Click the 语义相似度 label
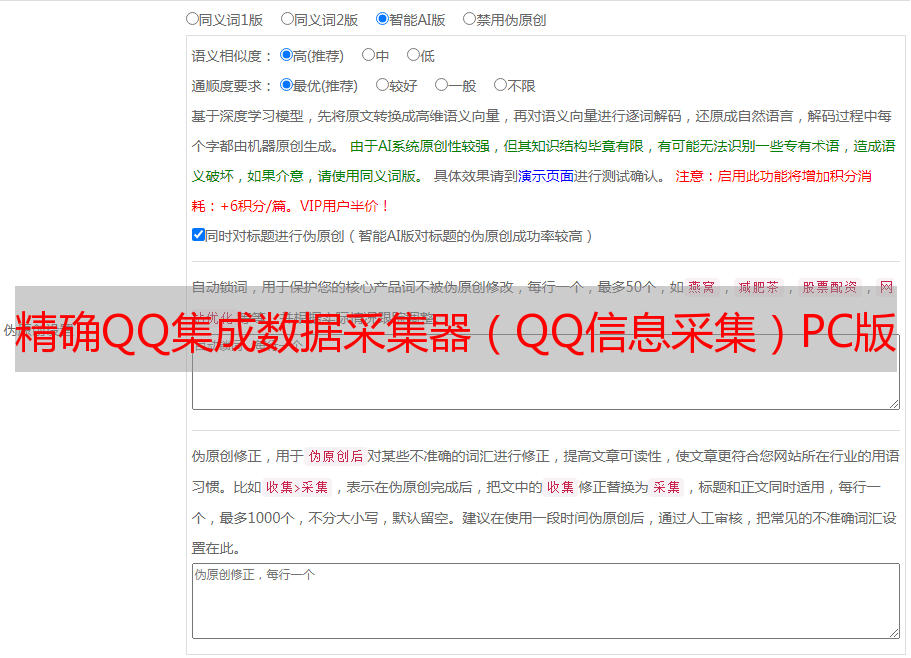Viewport: 911px width, 658px height. tap(232, 56)
